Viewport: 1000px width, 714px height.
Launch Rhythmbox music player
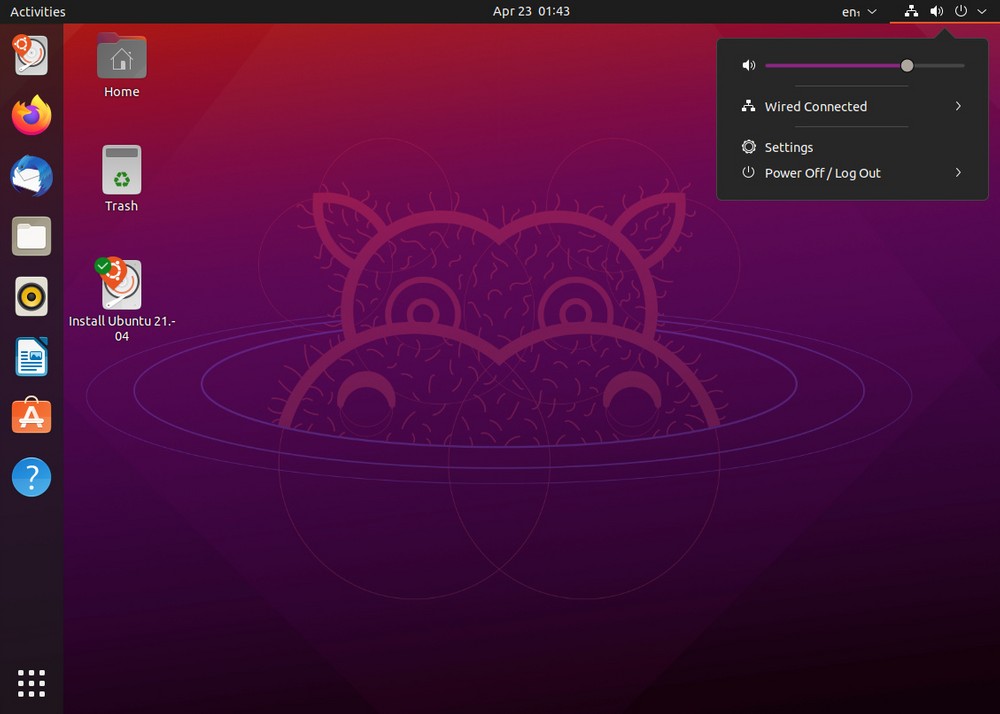point(32,297)
